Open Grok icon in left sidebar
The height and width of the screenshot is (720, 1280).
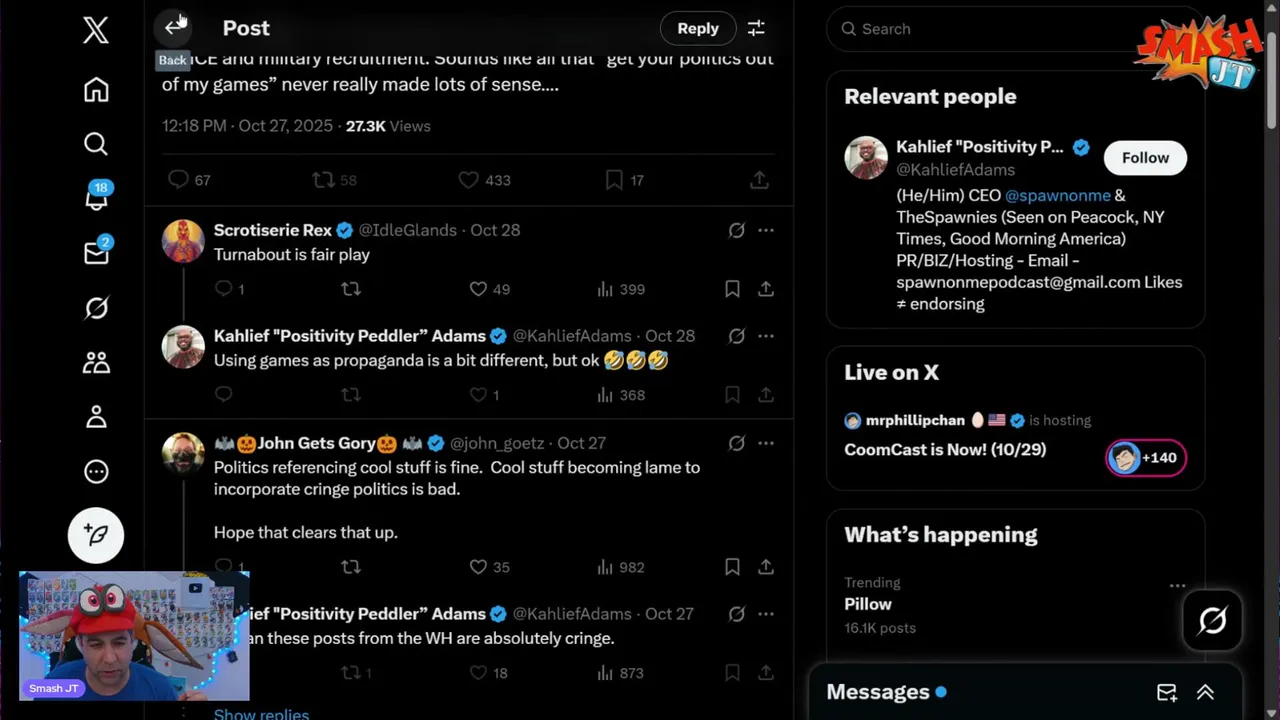coord(96,308)
